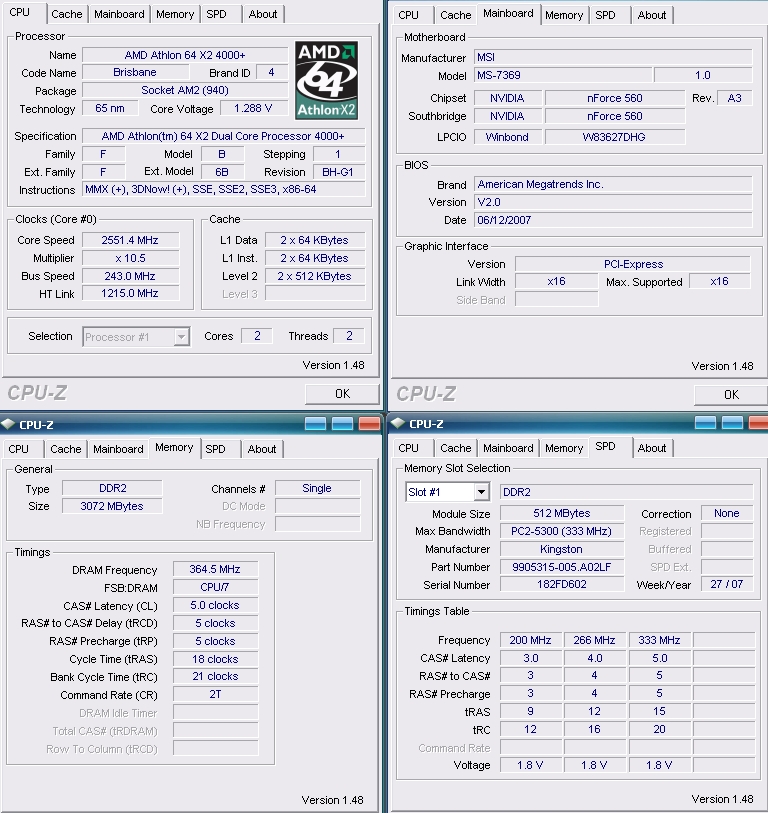
Task: Click the Multiplier value x 10.5
Action: (x=130, y=258)
